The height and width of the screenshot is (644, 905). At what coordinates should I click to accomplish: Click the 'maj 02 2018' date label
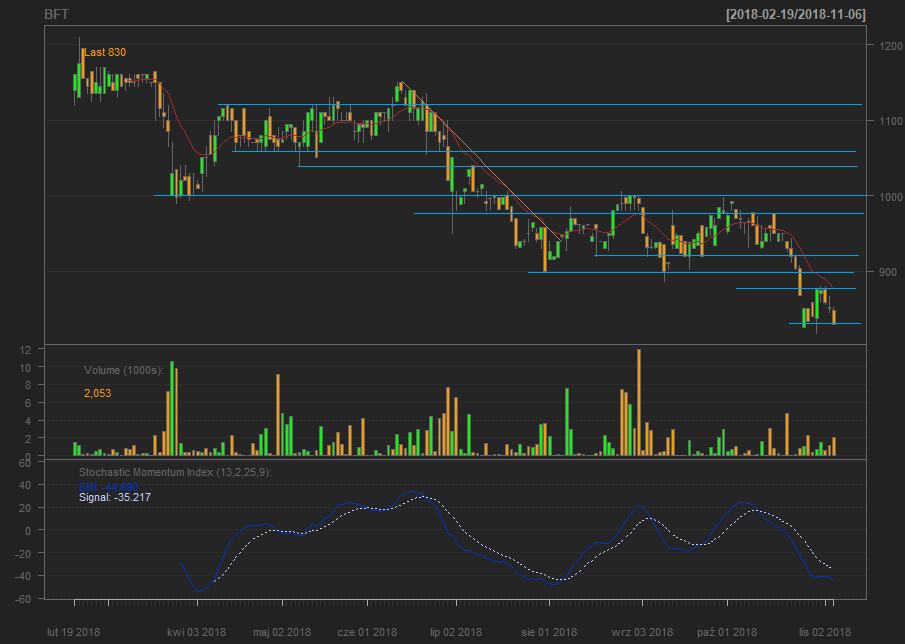282,632
